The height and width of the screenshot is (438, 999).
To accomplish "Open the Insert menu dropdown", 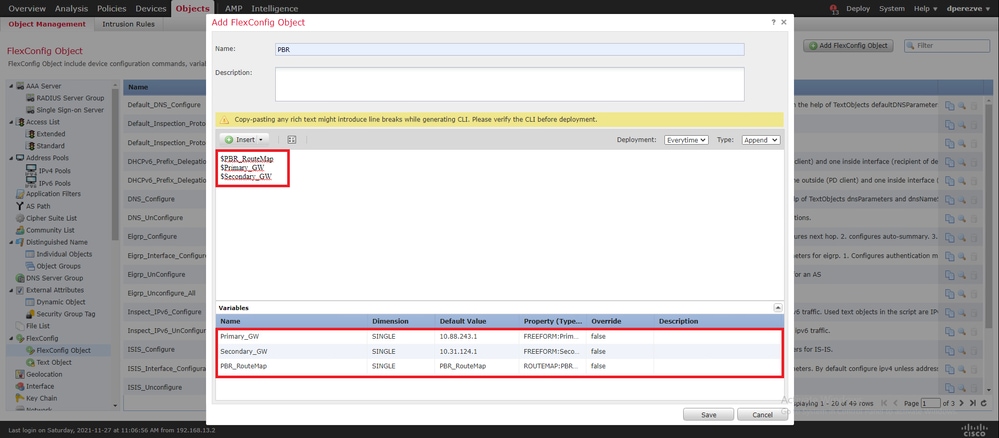I will coord(245,139).
